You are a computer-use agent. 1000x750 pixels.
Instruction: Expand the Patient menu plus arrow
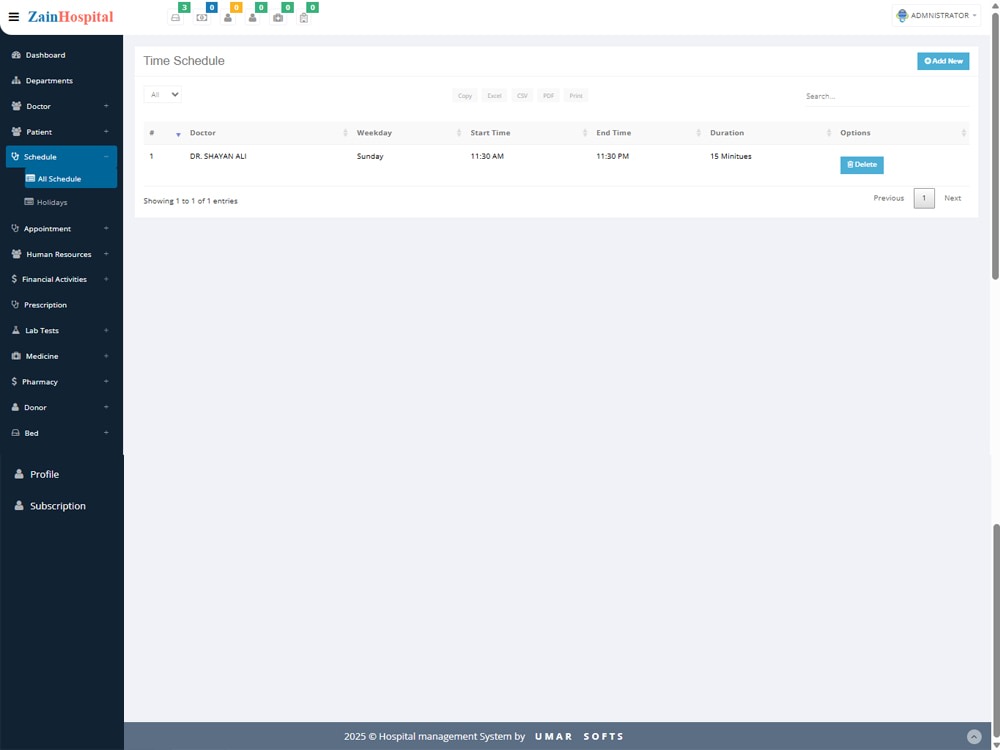106,131
